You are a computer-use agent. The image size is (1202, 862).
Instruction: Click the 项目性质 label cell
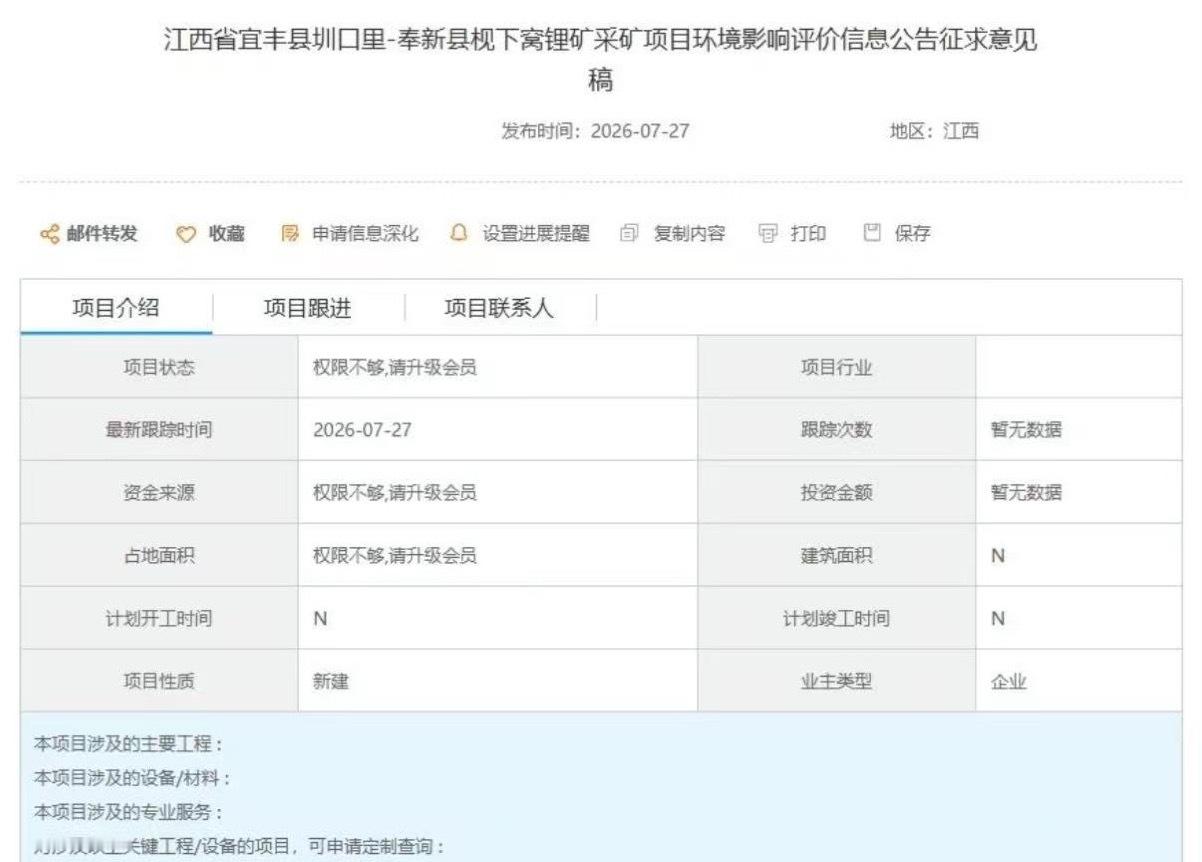pyautogui.click(x=159, y=681)
